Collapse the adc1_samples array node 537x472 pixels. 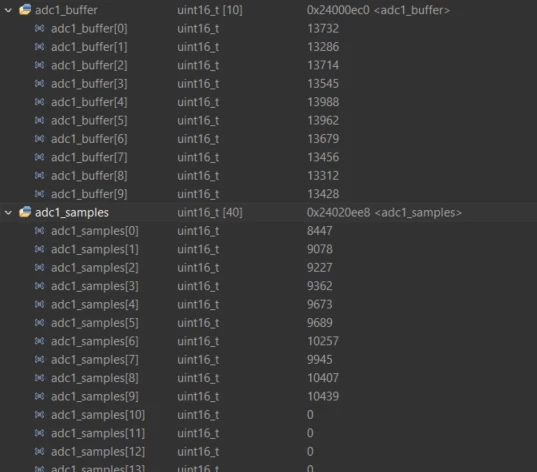pos(8,213)
